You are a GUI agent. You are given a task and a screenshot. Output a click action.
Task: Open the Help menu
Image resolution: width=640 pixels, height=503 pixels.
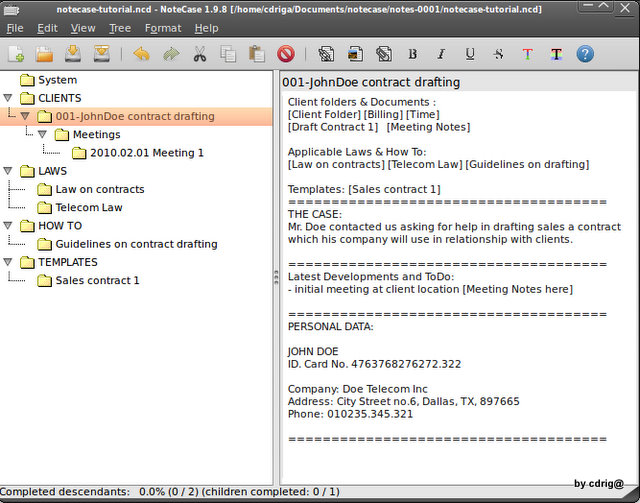click(x=206, y=28)
